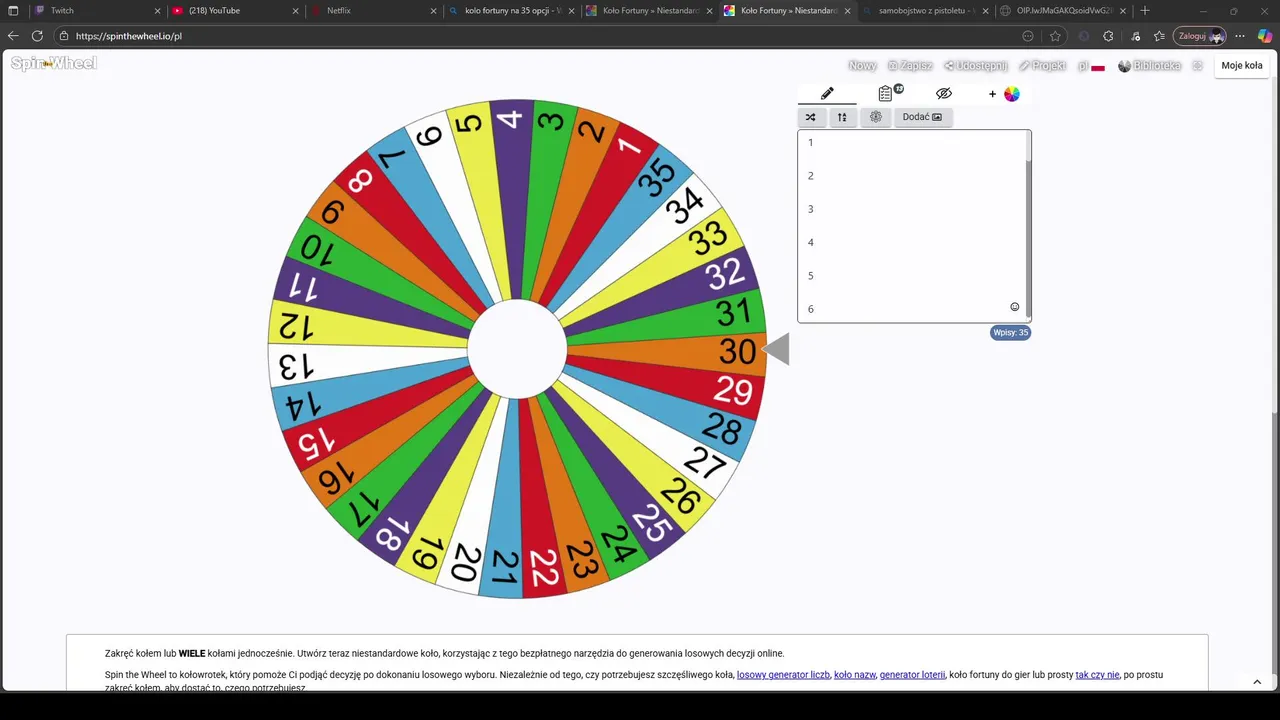The width and height of the screenshot is (1280, 720).
Task: Open the entries settings gear
Action: [x=876, y=117]
